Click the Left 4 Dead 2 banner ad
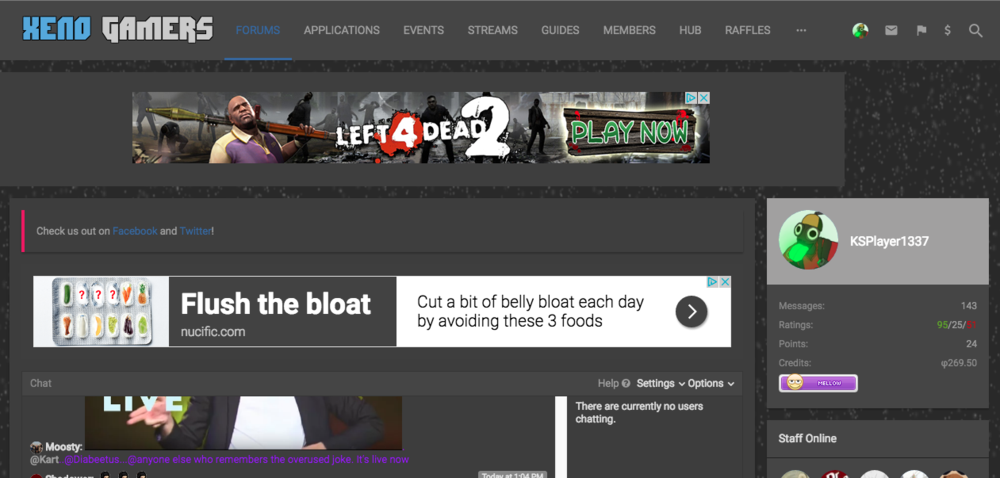 click(x=421, y=127)
